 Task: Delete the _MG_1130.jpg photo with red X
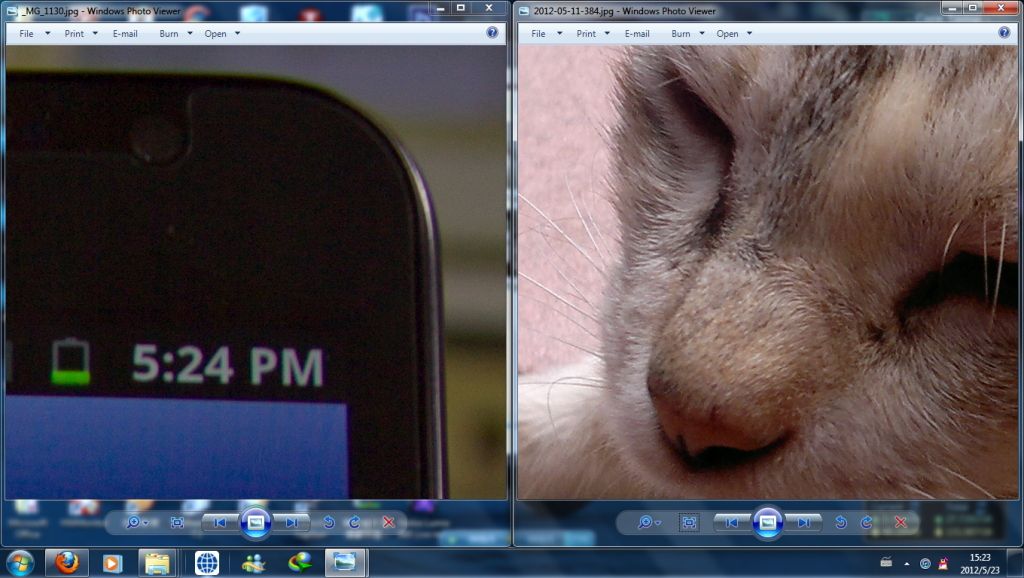point(389,522)
